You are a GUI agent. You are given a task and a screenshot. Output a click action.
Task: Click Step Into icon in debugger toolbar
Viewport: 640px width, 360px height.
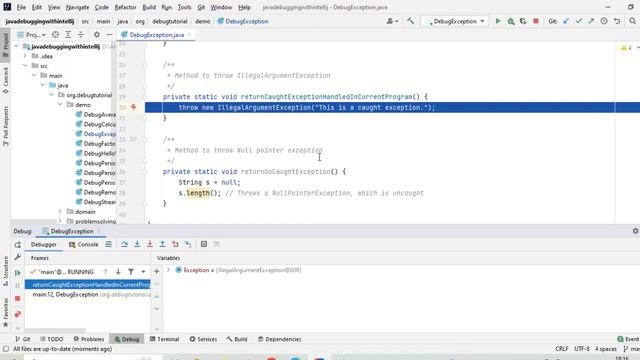(x=137, y=244)
